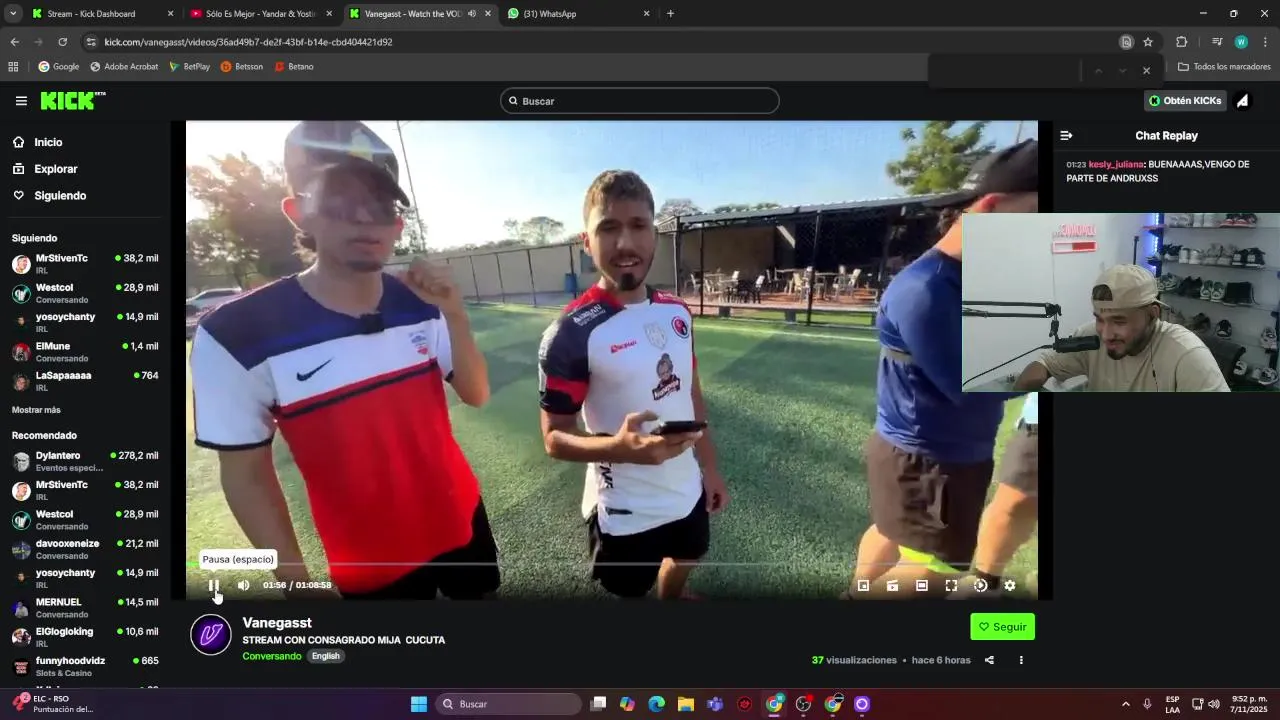Seek on the video progress bar
This screenshot has width=1280, height=720.
[612, 565]
